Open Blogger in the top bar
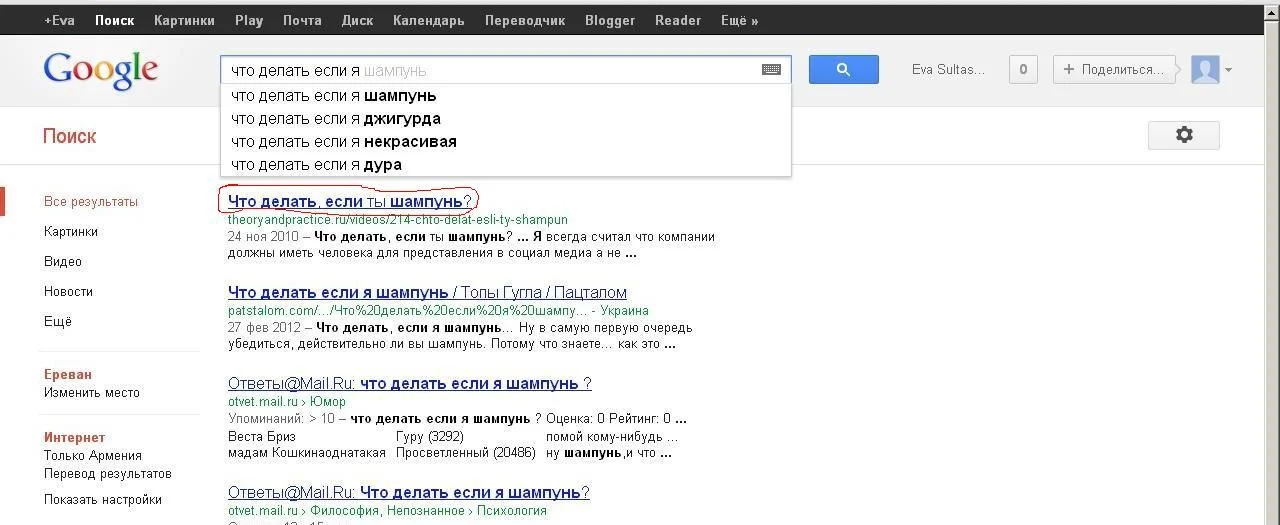The width and height of the screenshot is (1280, 525). tap(610, 20)
